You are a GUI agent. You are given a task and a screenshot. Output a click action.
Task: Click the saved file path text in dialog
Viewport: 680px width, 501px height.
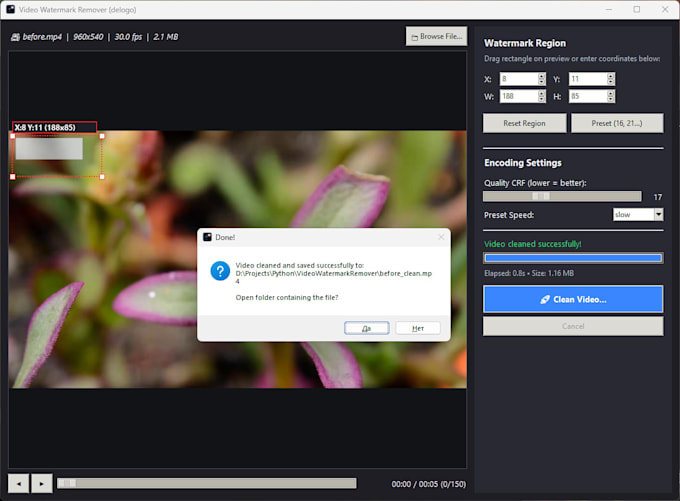tap(333, 277)
